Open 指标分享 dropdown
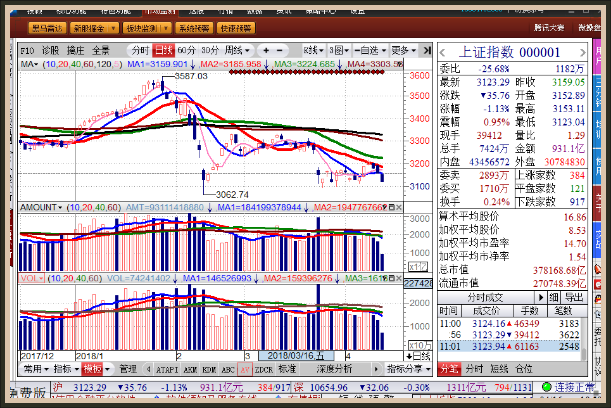 coord(408,369)
